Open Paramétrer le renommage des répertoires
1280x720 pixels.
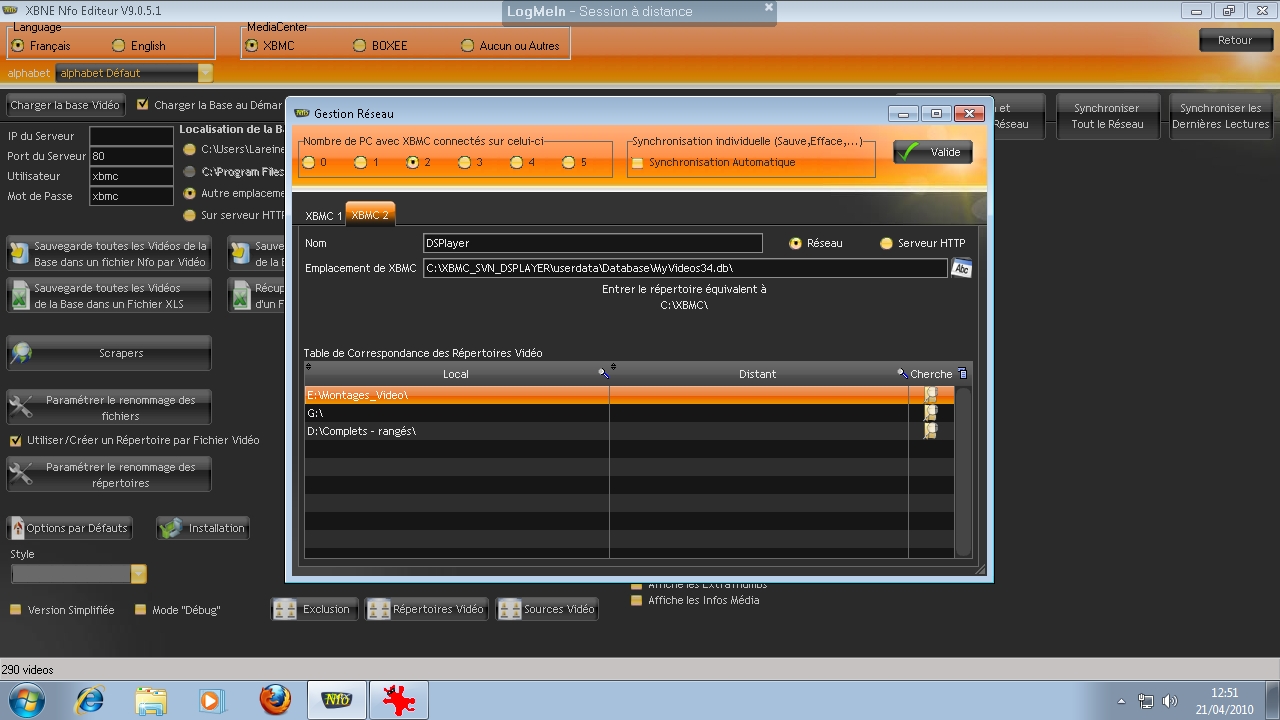pyautogui.click(x=109, y=474)
